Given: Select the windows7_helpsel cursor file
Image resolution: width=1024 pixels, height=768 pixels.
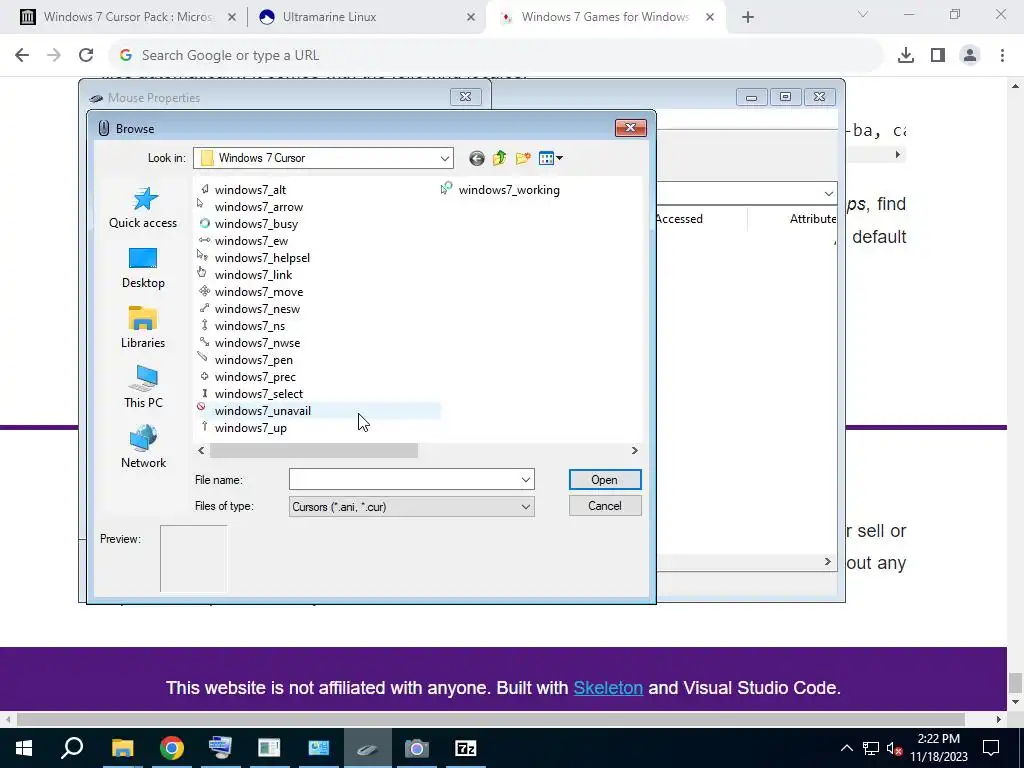Looking at the screenshot, I should pos(254,258).
